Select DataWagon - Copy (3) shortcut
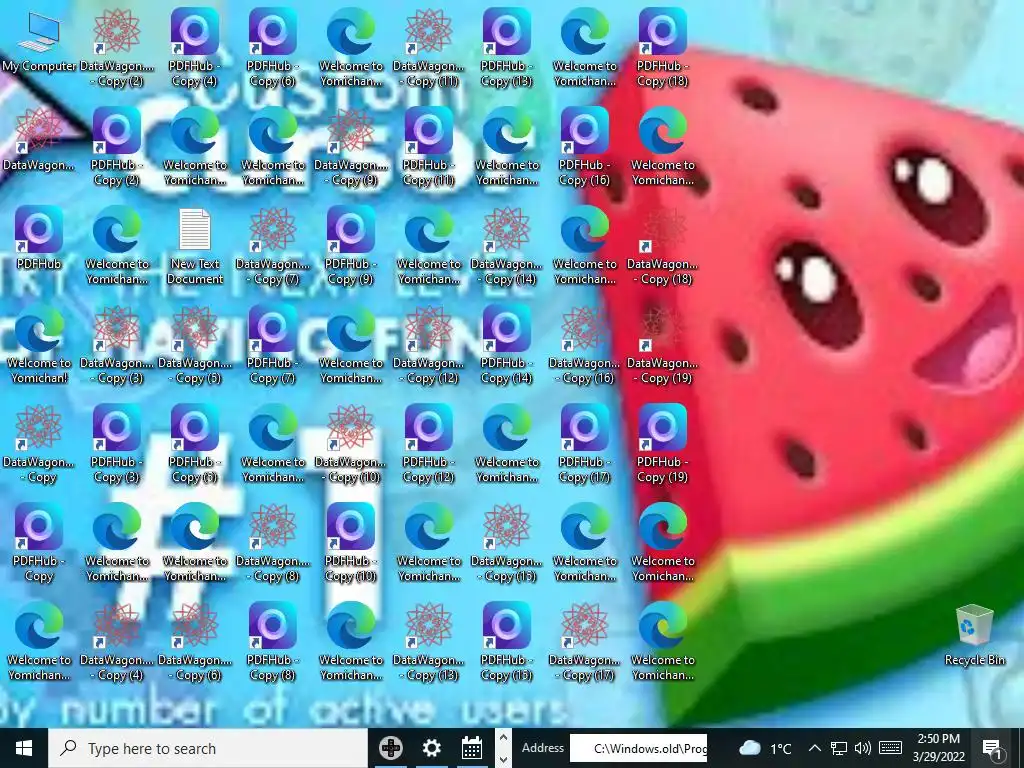Viewport: 1024px width, 768px height. click(x=117, y=345)
